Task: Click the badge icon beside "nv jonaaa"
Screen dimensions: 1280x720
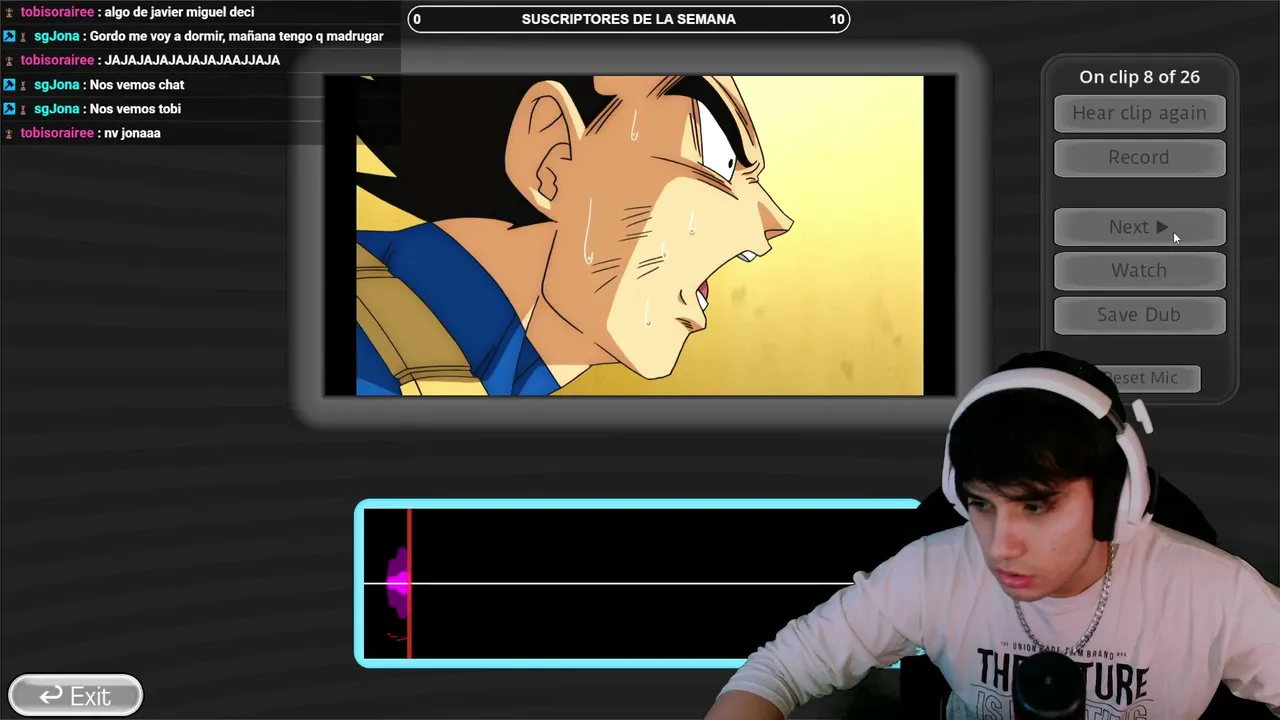Action: coord(9,133)
